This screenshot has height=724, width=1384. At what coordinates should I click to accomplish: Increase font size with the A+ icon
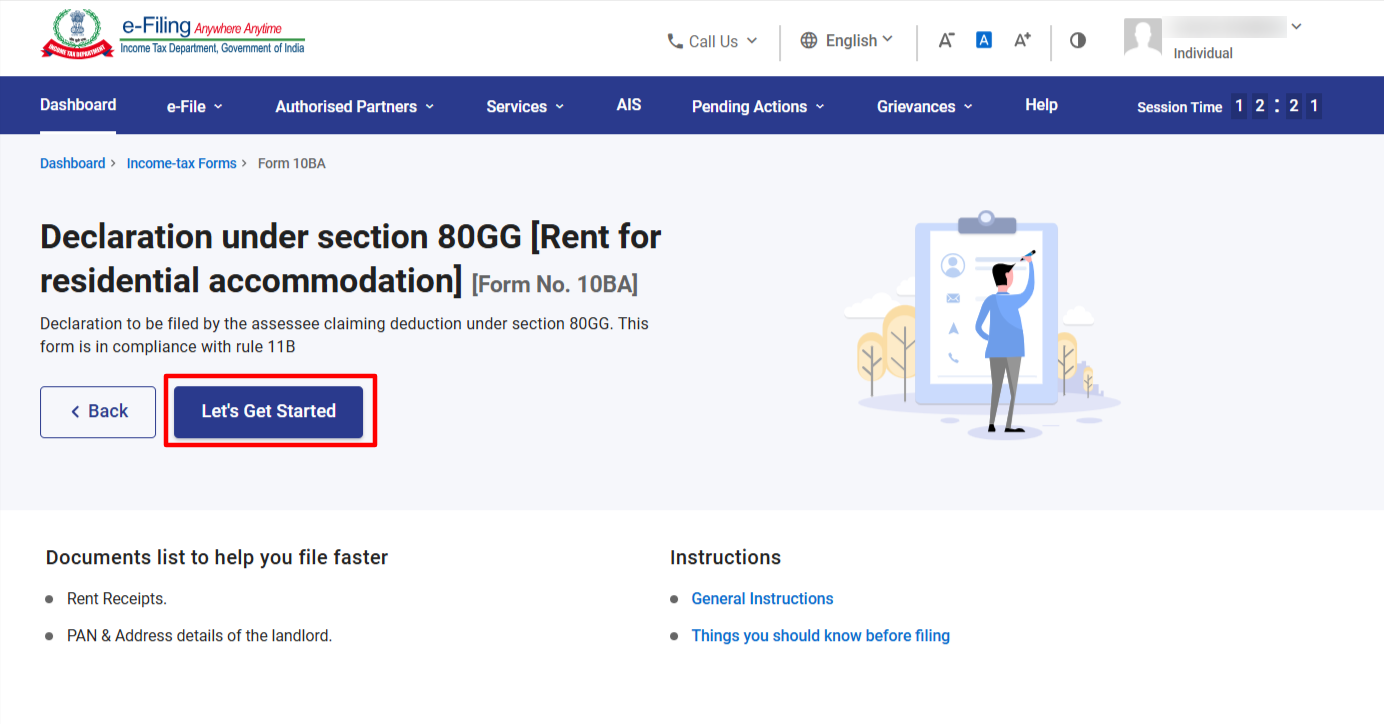[1022, 41]
